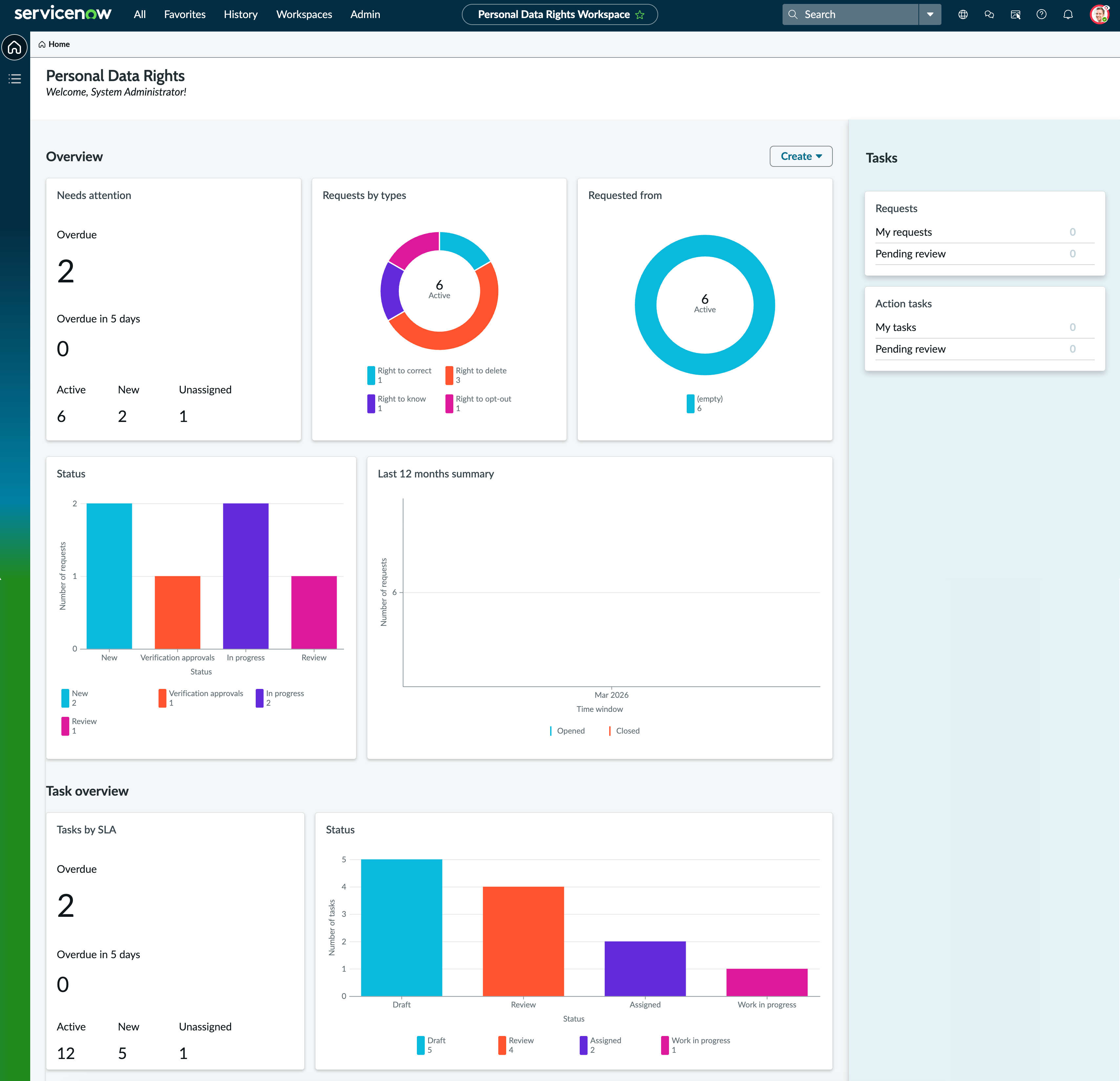Toggle the New legend entry in Status
Viewport: 1120px width, 1081px height.
75,698
